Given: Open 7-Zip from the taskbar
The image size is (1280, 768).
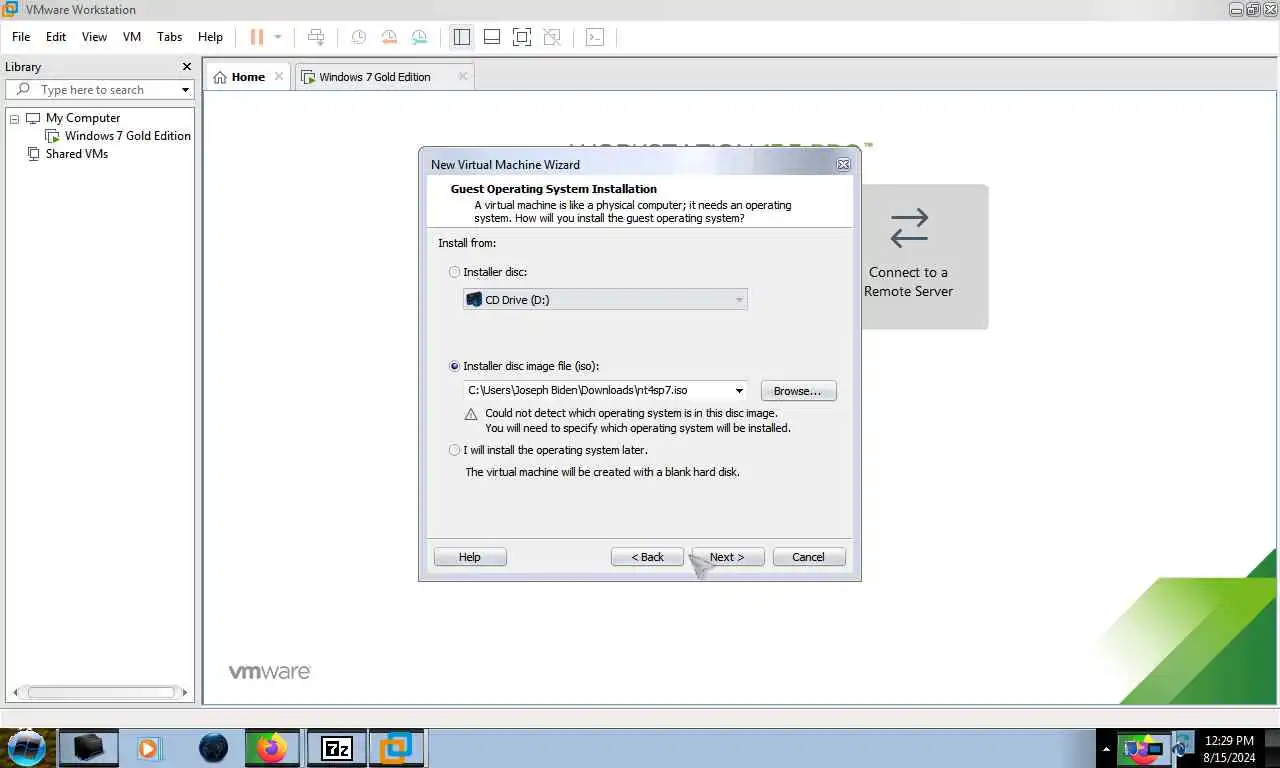Looking at the screenshot, I should 336,747.
